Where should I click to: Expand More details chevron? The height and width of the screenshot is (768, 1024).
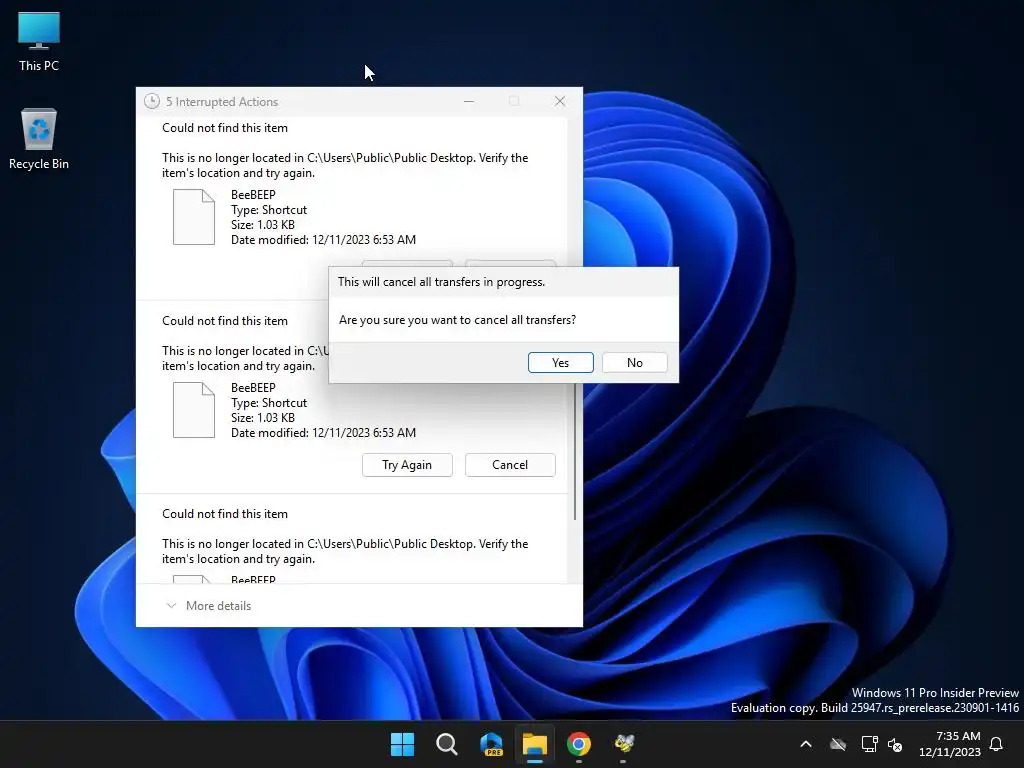pos(171,605)
